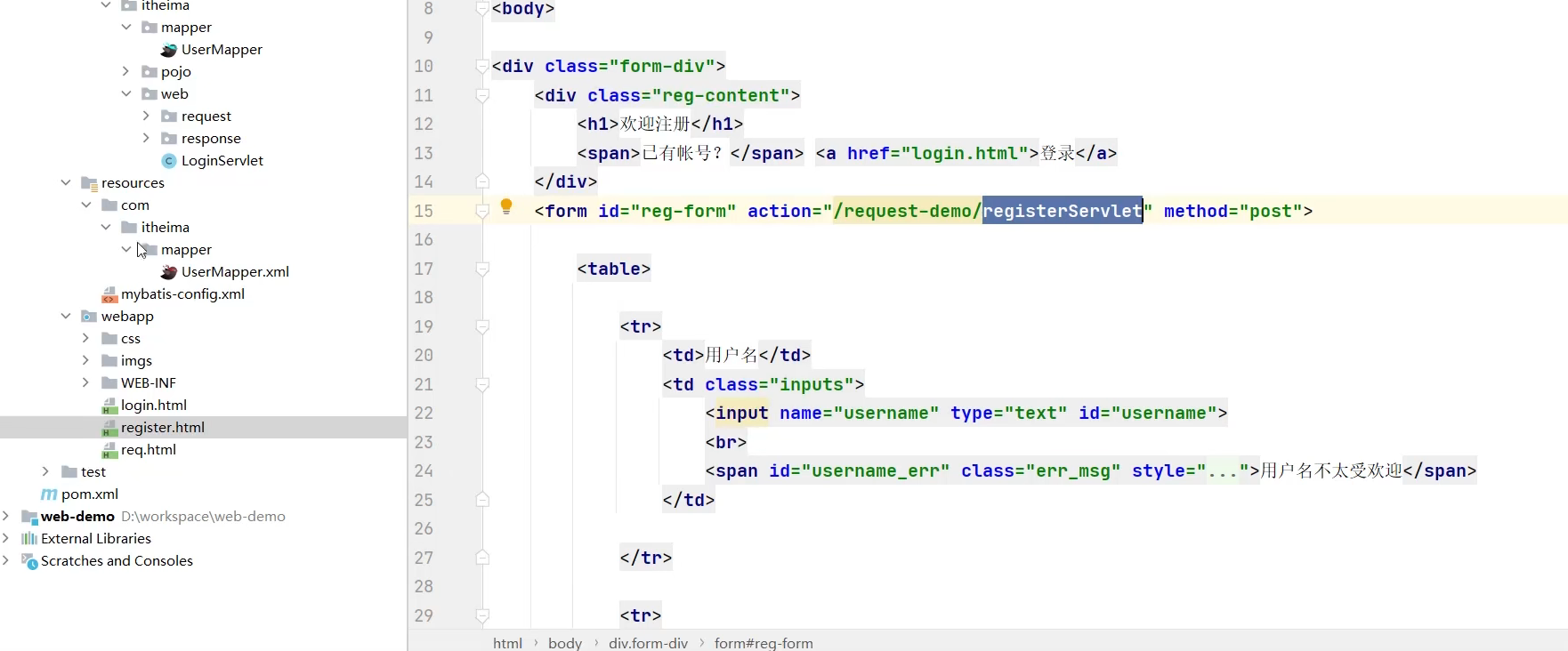Expand the External Libraries node
The height and width of the screenshot is (651, 1568).
[6, 538]
